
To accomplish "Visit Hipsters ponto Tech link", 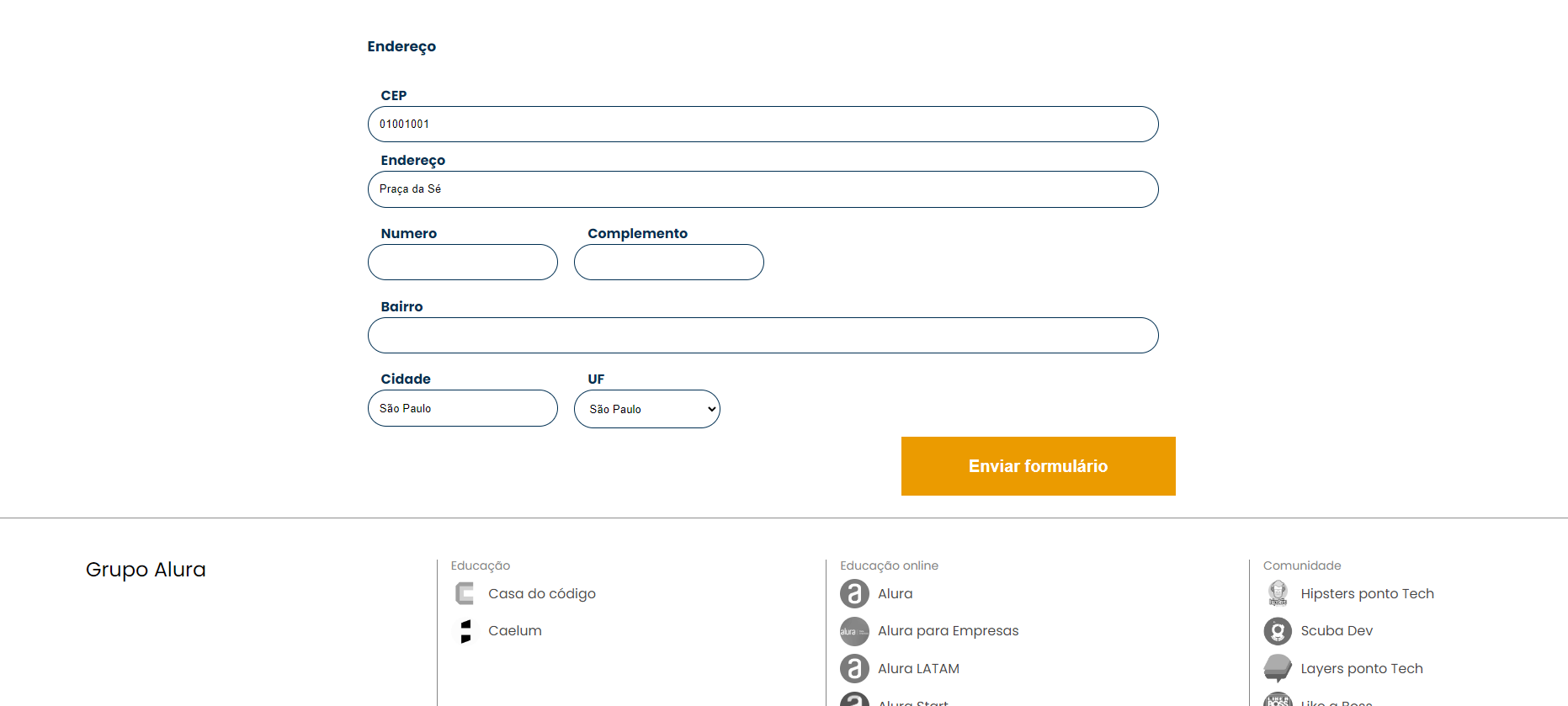I will coord(1368,594).
